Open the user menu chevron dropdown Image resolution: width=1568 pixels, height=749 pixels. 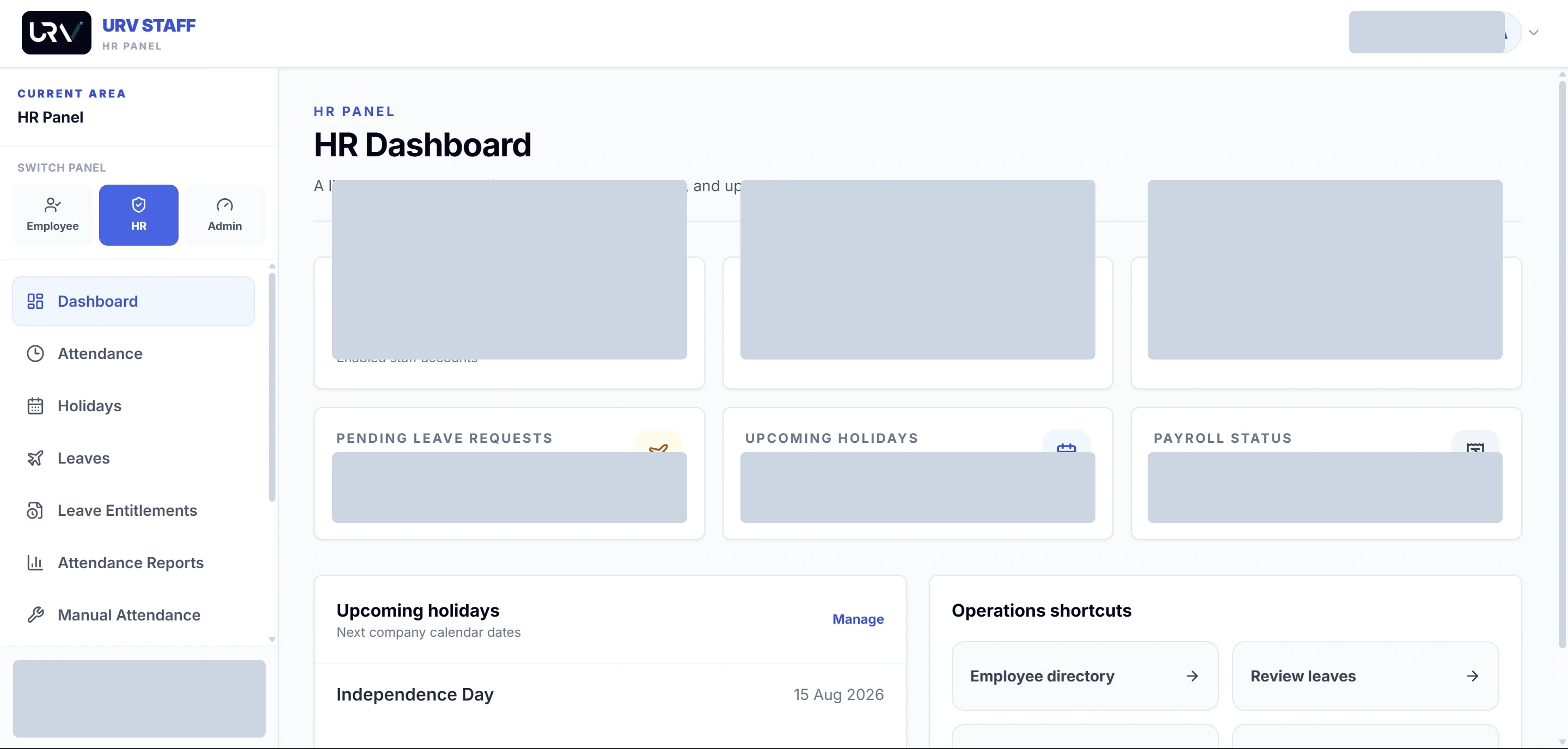pyautogui.click(x=1533, y=33)
